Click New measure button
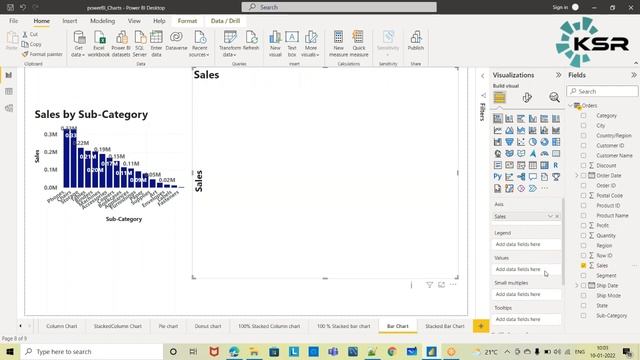640x360 pixels. pos(338,44)
